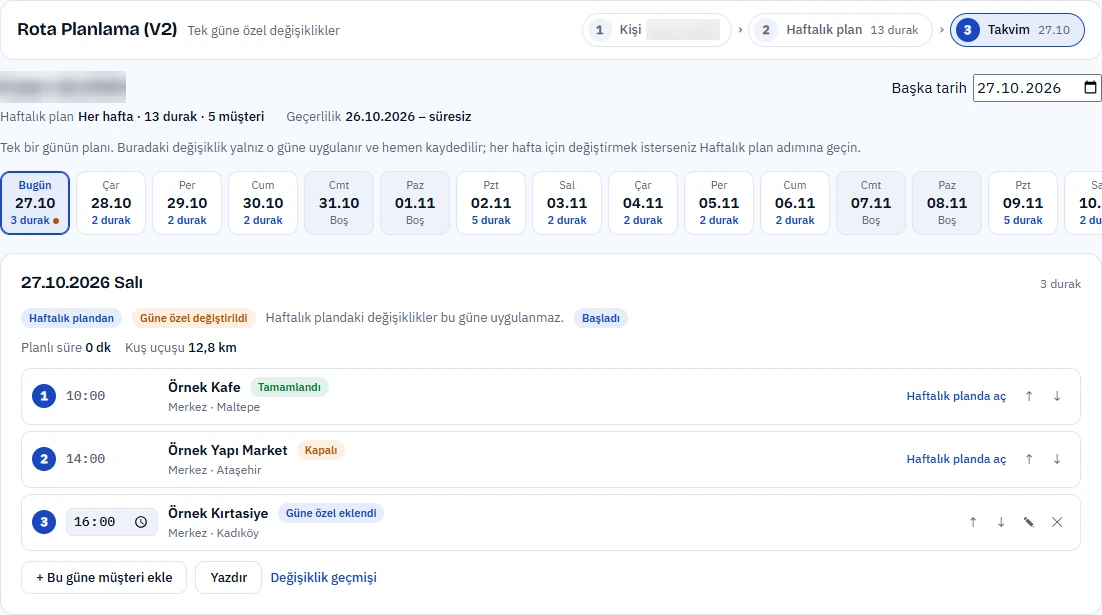Click the Güne özel değiştirildi badge
Screen dimensions: 1102x615
[x=193, y=318]
